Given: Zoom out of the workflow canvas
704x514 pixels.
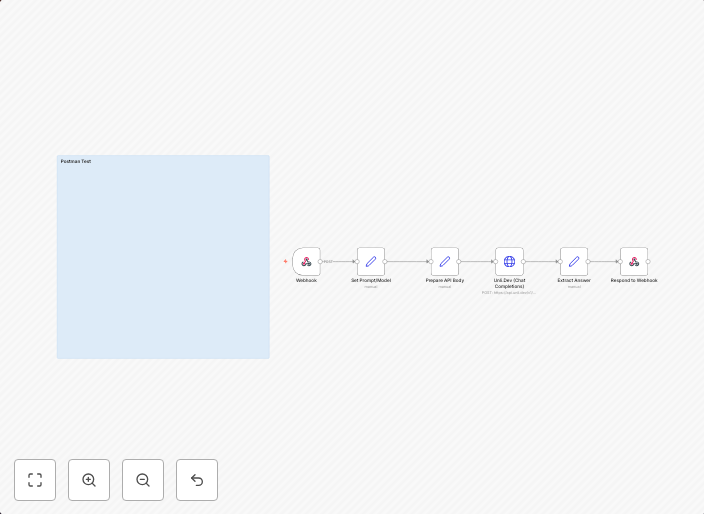Looking at the screenshot, I should pyautogui.click(x=143, y=480).
